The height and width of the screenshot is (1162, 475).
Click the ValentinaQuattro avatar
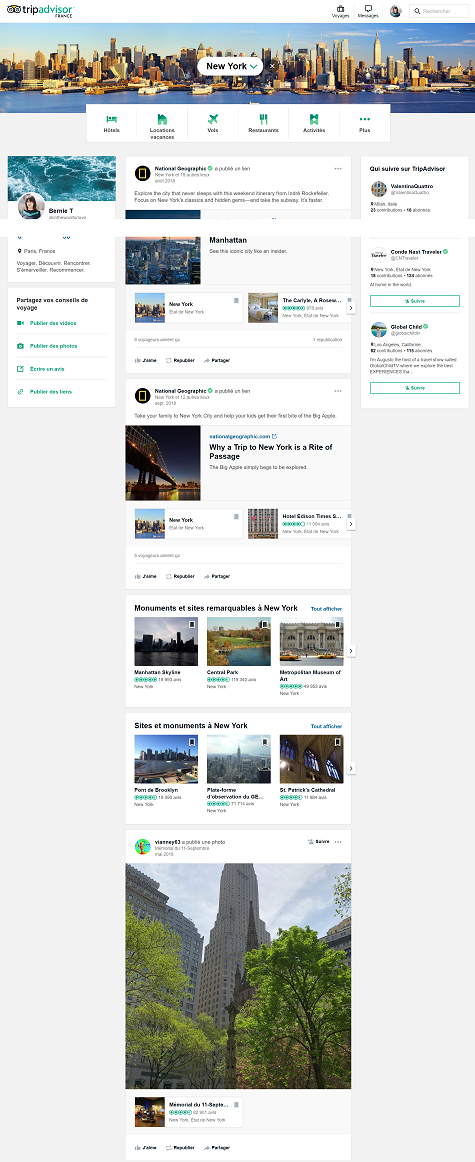(379, 189)
